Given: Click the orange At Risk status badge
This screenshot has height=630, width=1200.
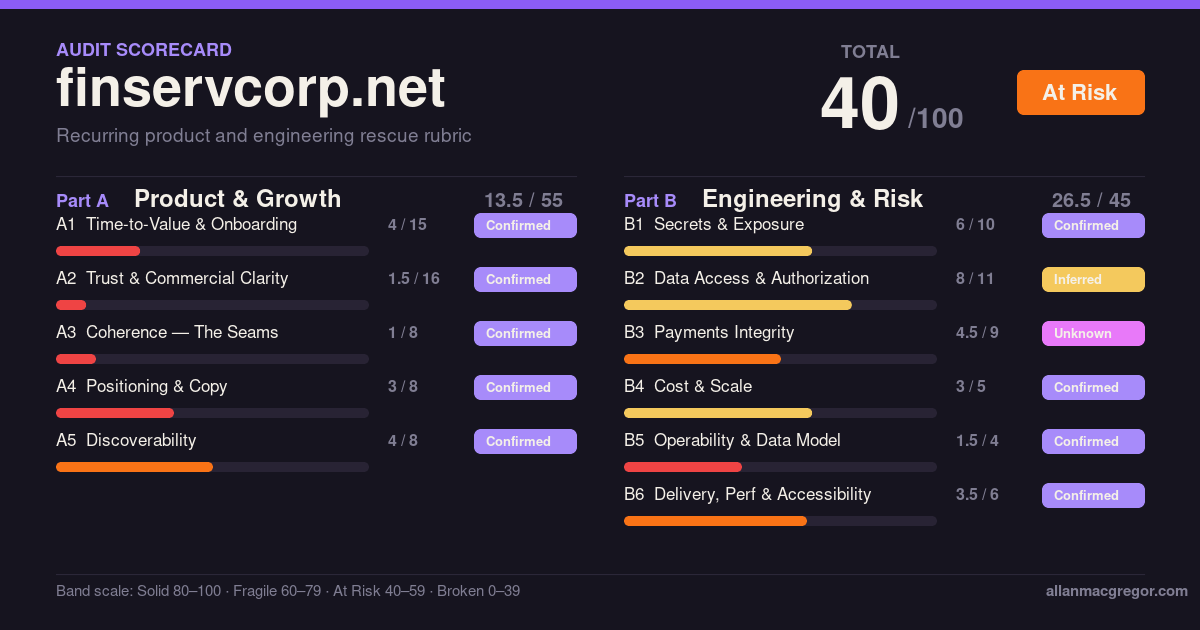Looking at the screenshot, I should [1081, 93].
